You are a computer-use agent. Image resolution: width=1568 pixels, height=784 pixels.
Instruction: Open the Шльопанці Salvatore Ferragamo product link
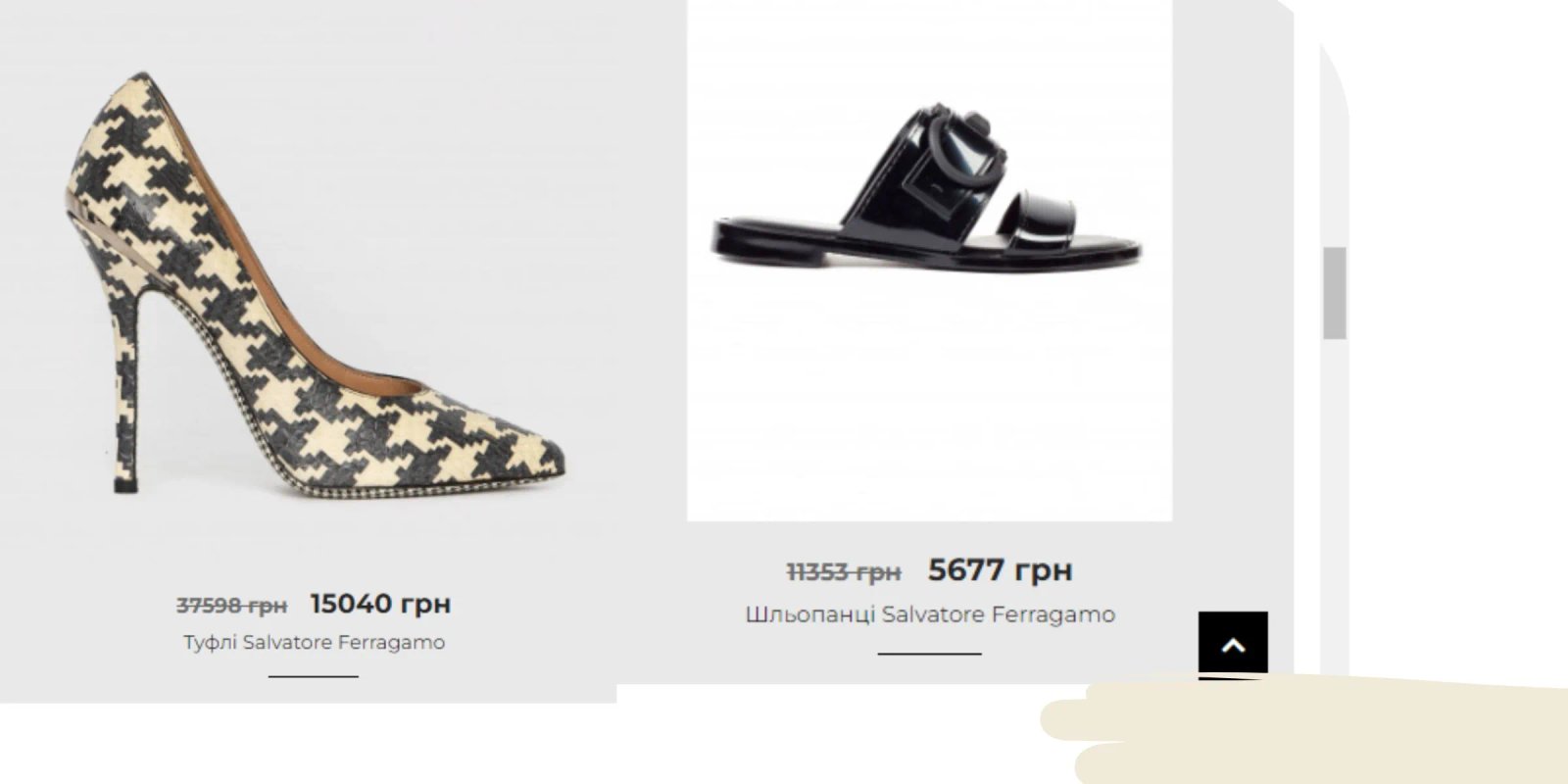[930, 614]
